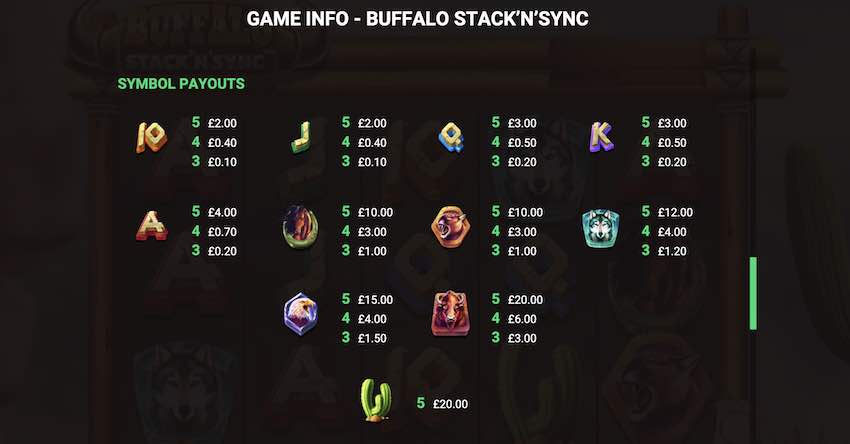This screenshot has height=444, width=850.
Task: Select the blue Q symbol icon
Action: [x=451, y=137]
